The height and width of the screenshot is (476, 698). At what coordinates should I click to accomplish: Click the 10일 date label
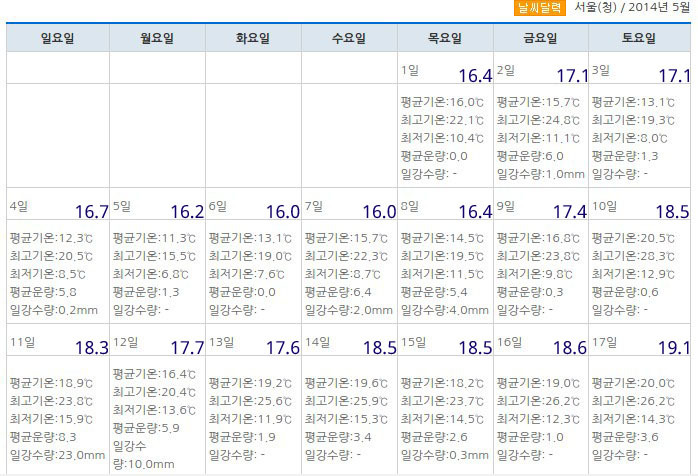[x=605, y=206]
